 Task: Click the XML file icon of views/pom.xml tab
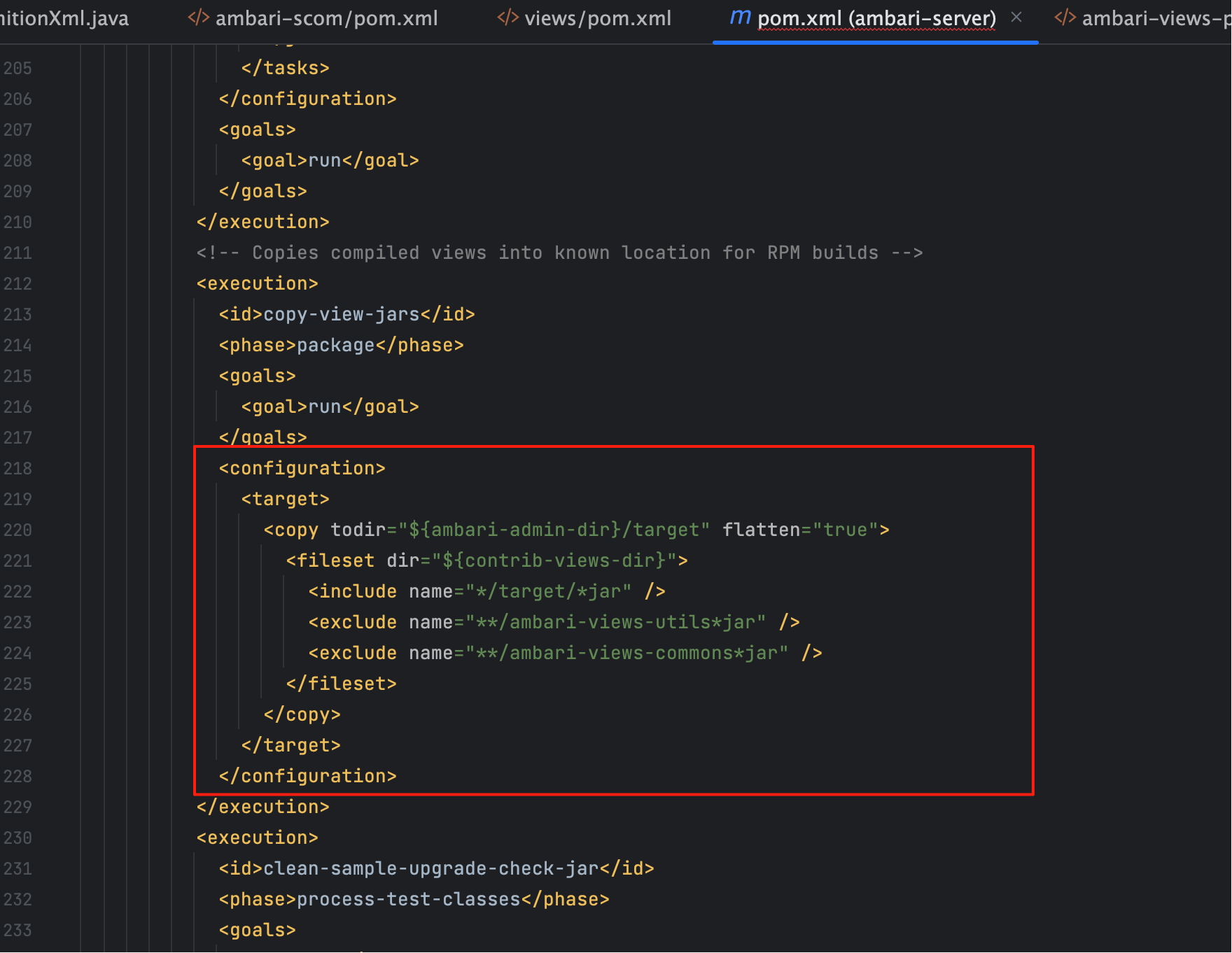tap(507, 17)
